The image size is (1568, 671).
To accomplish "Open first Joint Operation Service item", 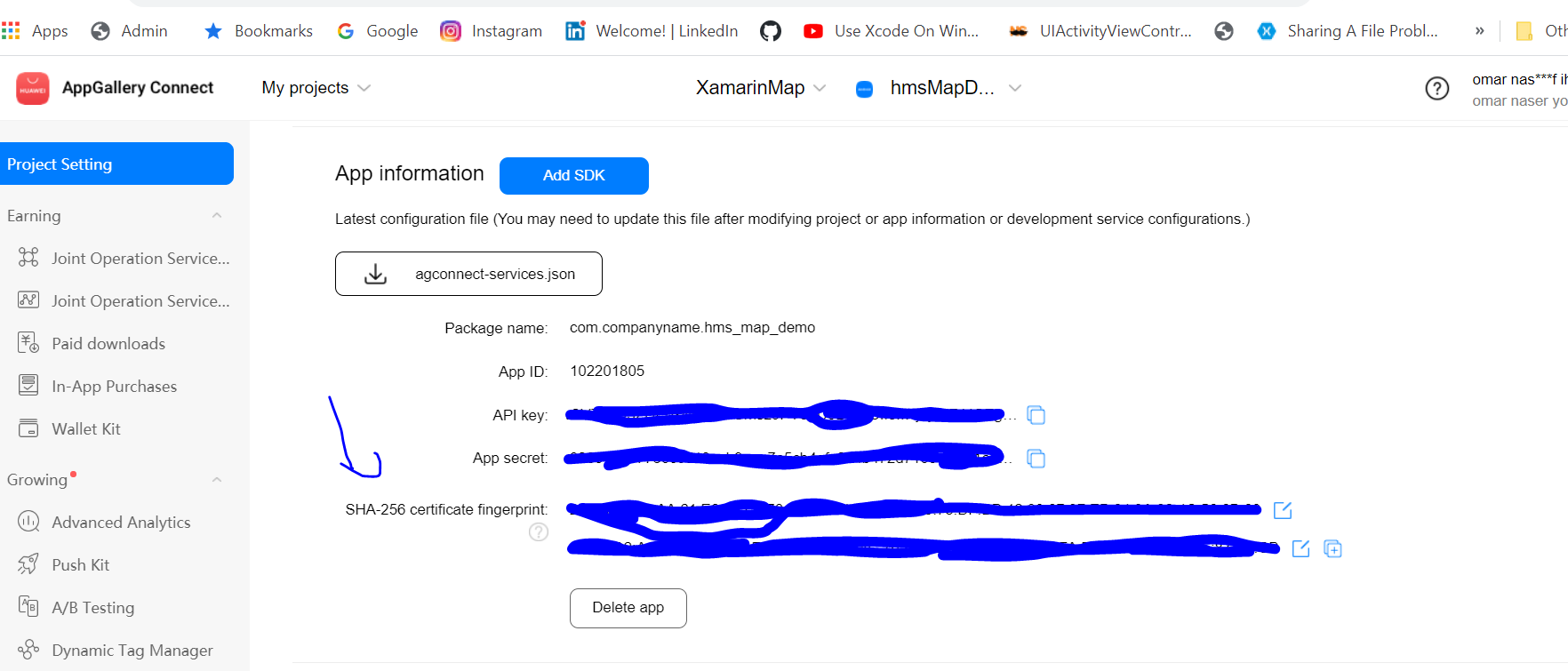I will click(124, 258).
